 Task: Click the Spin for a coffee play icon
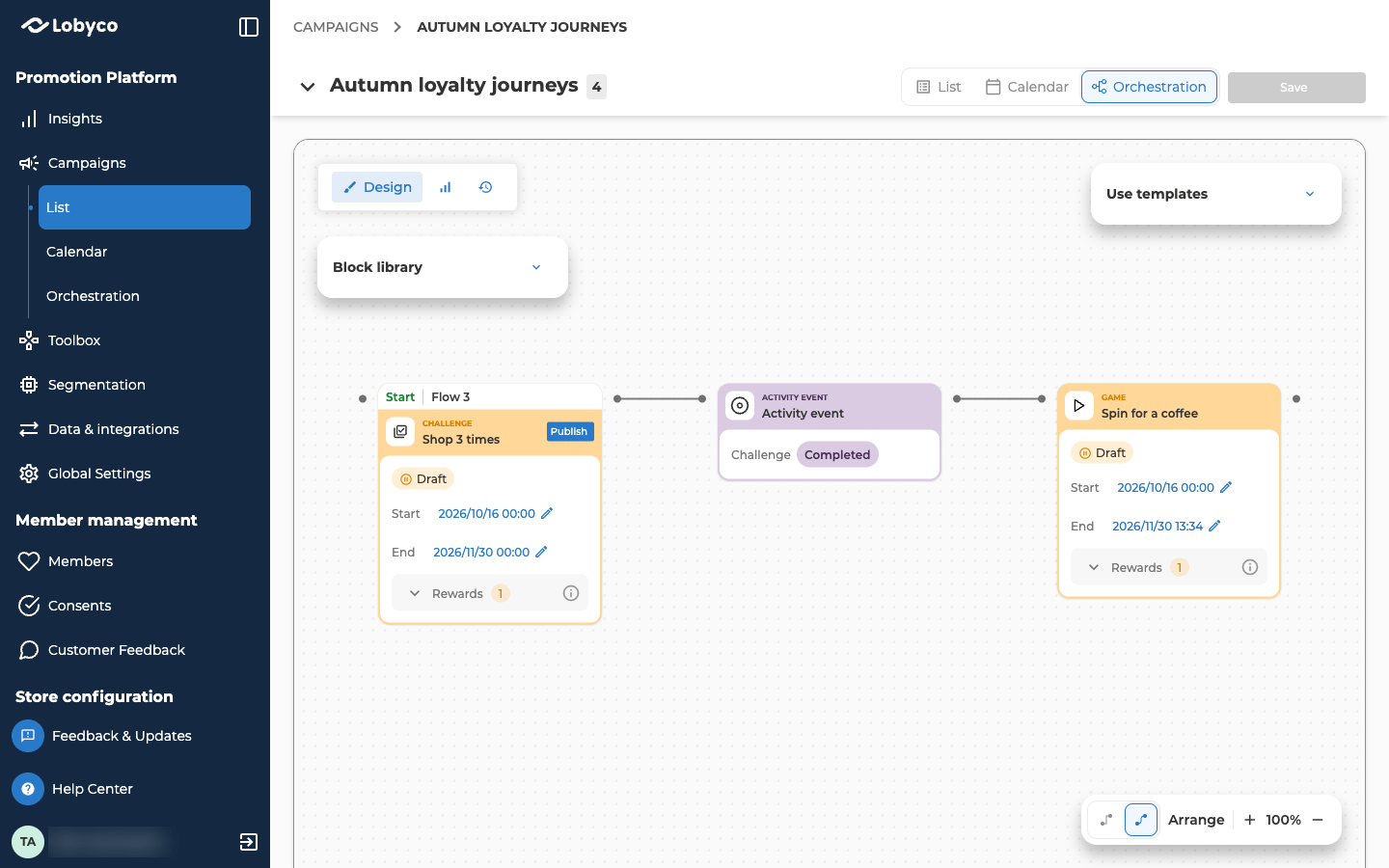(x=1078, y=406)
